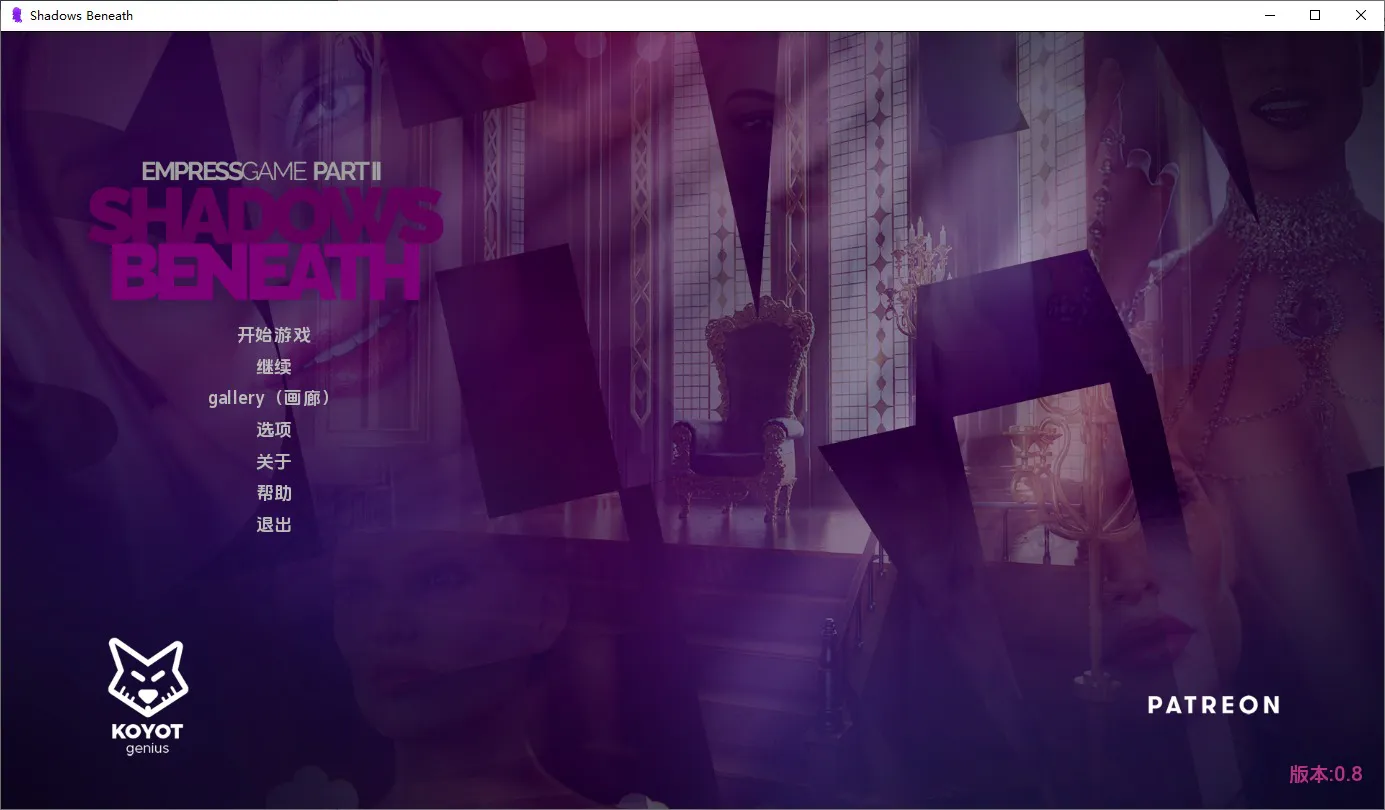The image size is (1385, 810).
Task: Close the Shadows Beneath window
Action: [x=1361, y=15]
